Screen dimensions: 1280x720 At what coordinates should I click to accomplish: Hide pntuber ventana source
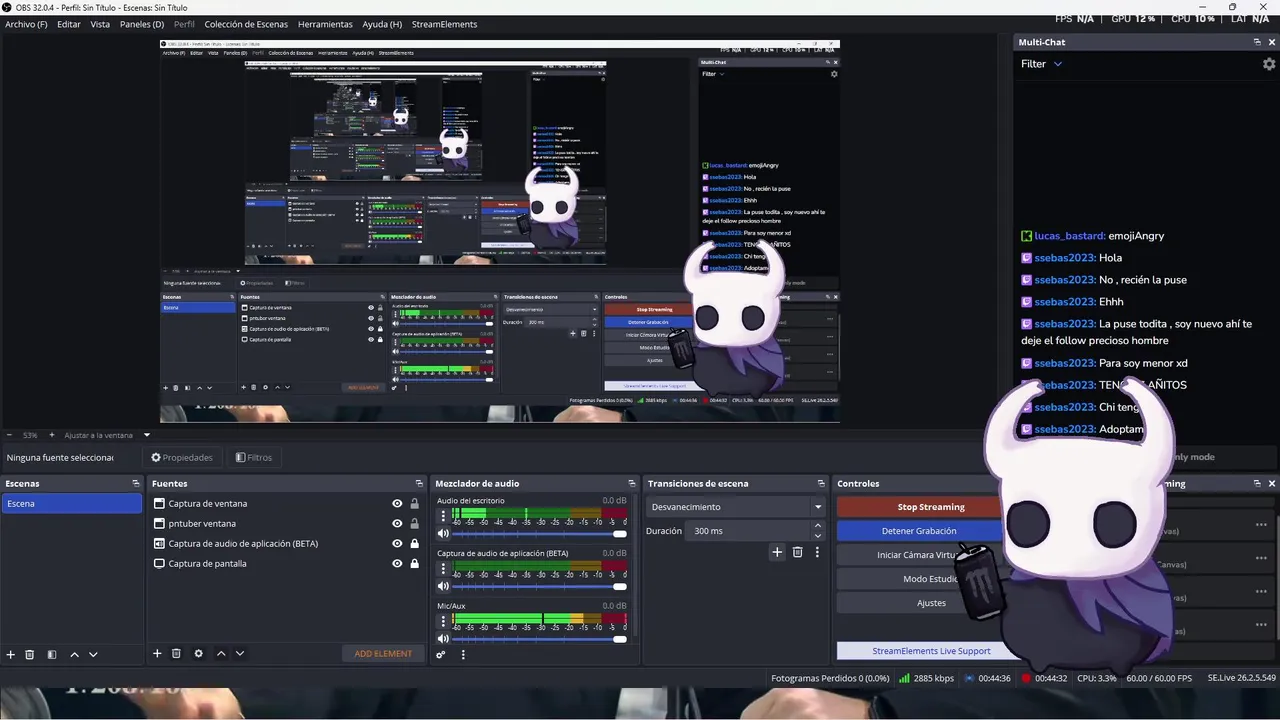tap(397, 523)
